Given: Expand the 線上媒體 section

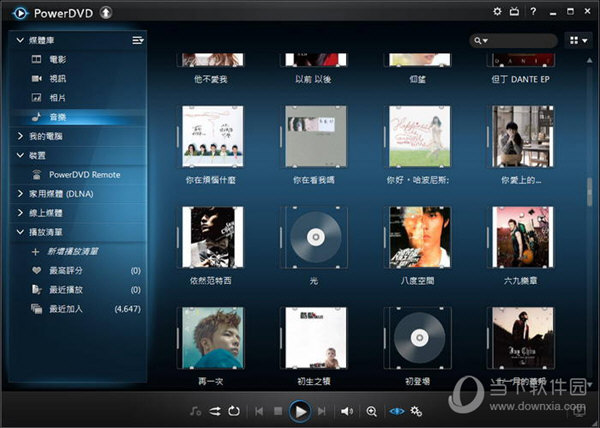Looking at the screenshot, I should click(20, 213).
